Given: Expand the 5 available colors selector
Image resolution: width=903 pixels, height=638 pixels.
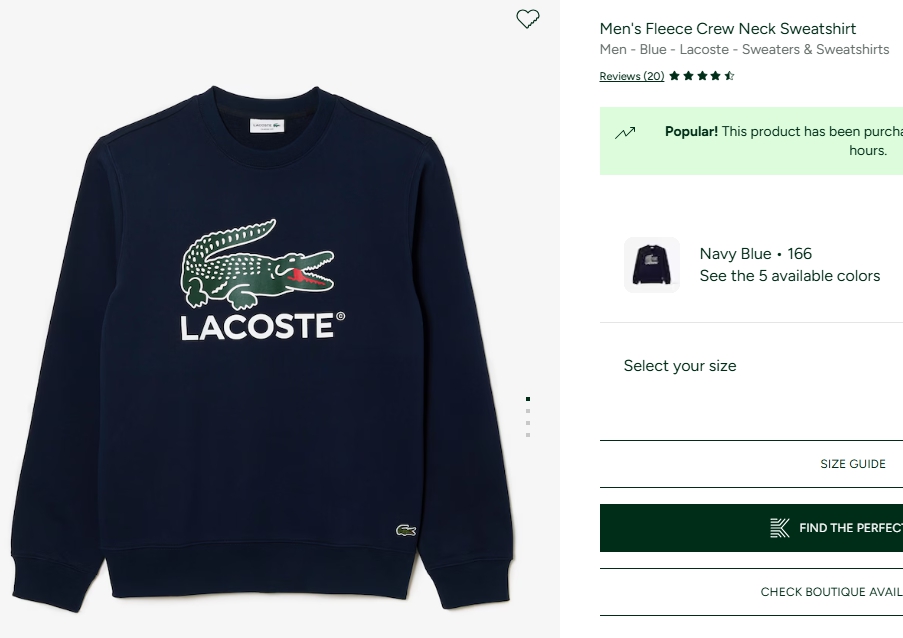Looking at the screenshot, I should click(x=790, y=276).
